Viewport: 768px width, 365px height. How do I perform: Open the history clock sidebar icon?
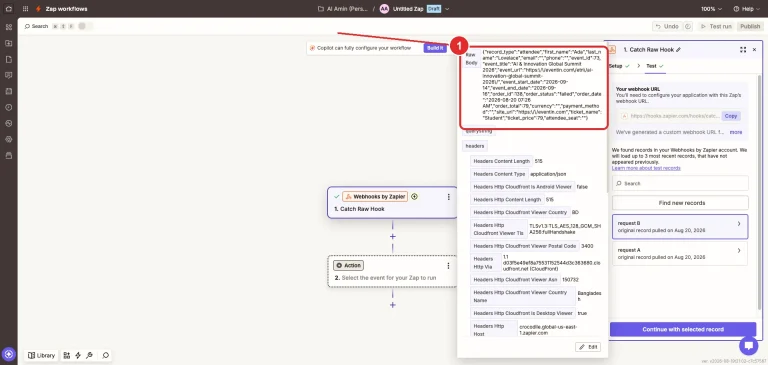(x=9, y=107)
